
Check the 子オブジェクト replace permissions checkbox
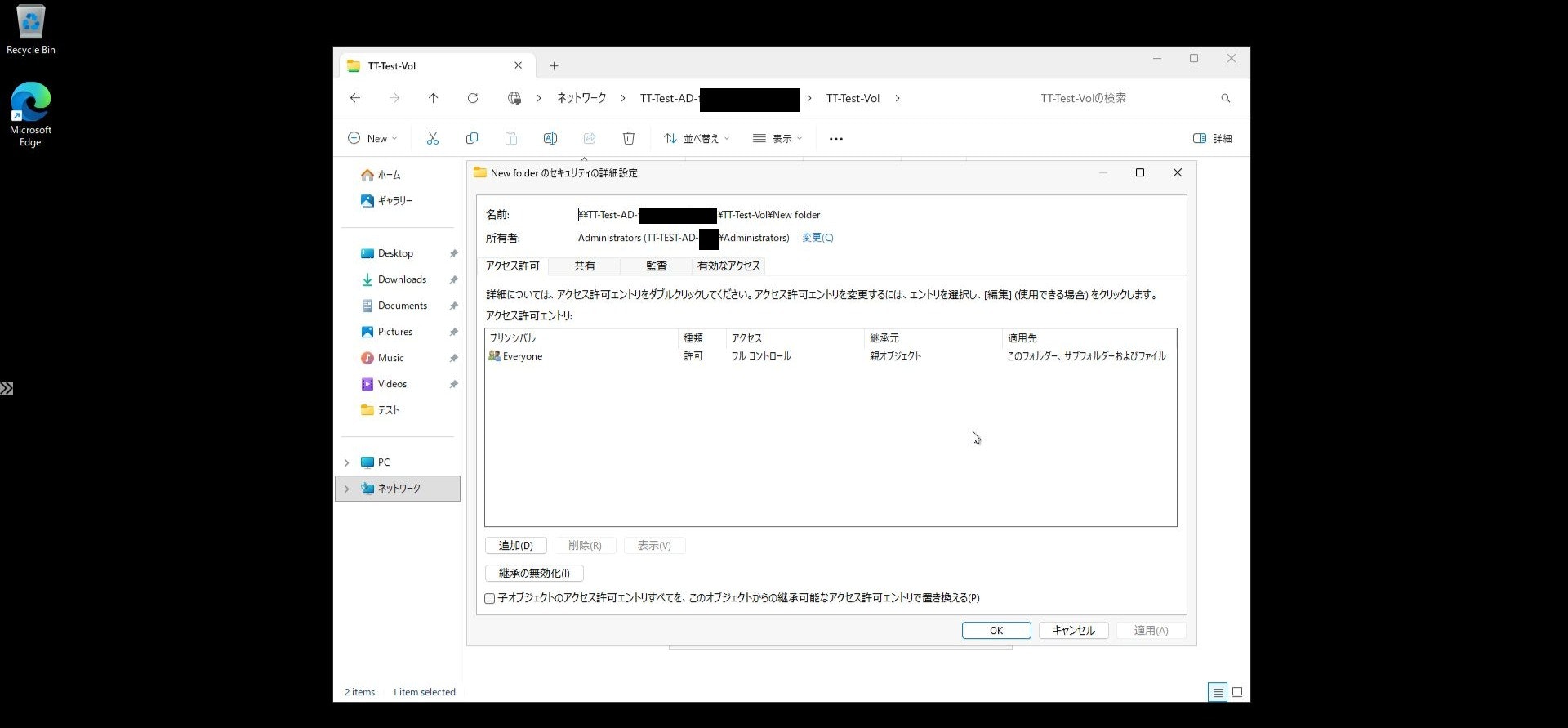(x=490, y=598)
